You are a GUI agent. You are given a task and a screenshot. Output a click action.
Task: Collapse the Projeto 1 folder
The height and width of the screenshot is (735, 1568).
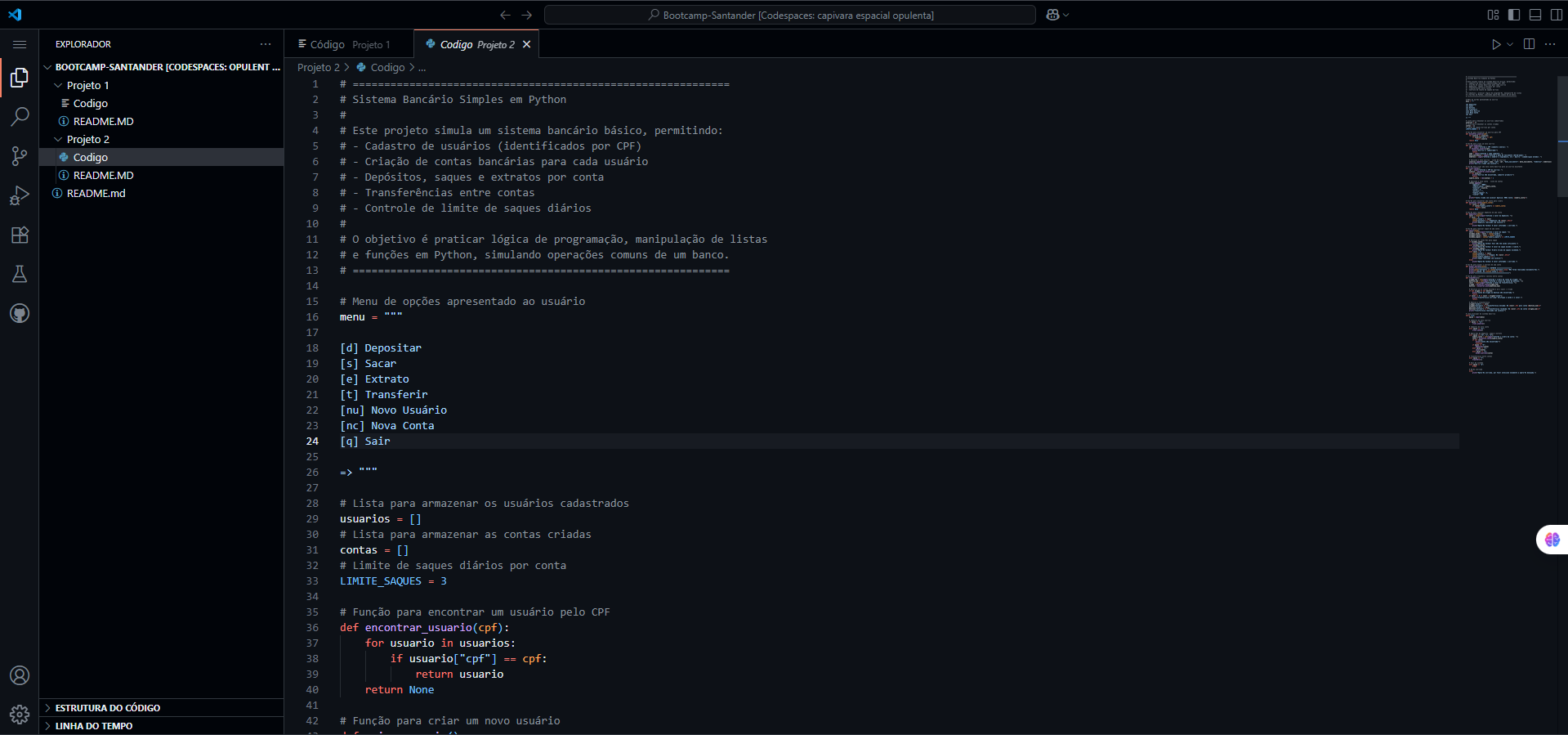click(x=87, y=85)
